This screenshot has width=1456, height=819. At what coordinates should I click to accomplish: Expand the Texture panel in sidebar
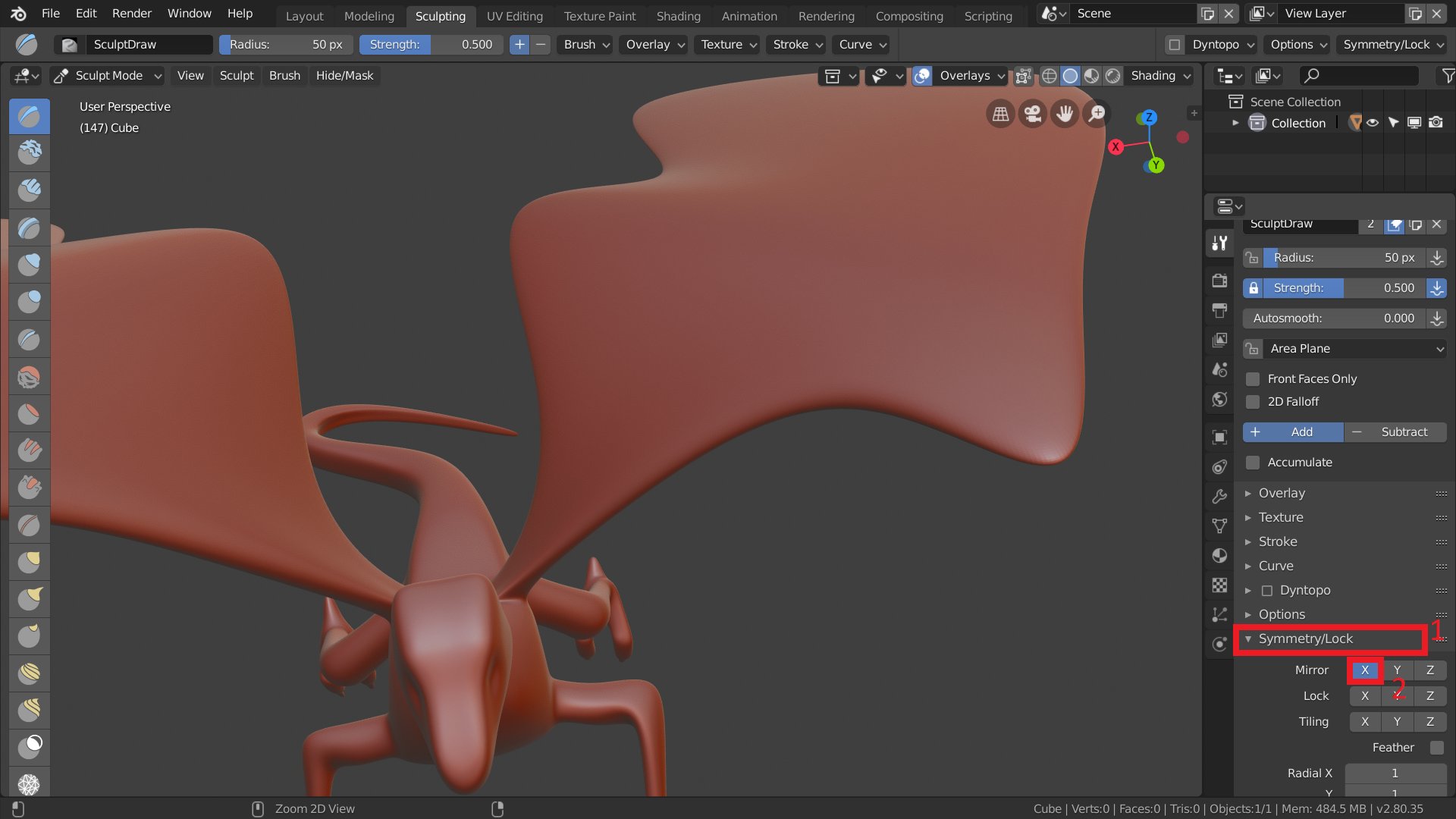1281,517
